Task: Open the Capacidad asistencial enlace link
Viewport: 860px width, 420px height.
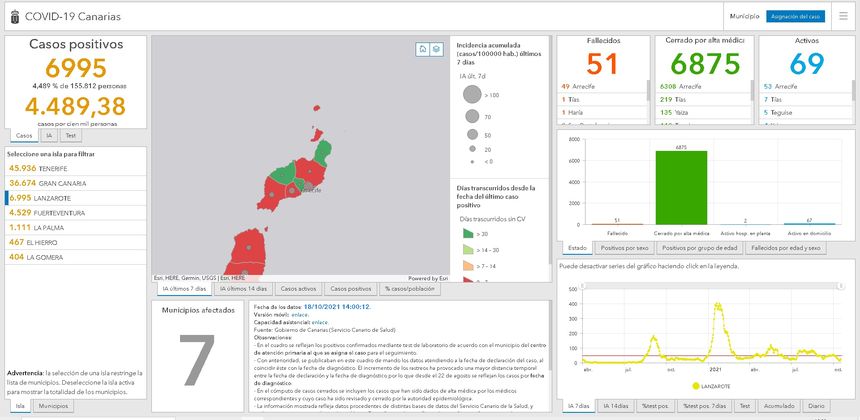Action: (x=320, y=323)
